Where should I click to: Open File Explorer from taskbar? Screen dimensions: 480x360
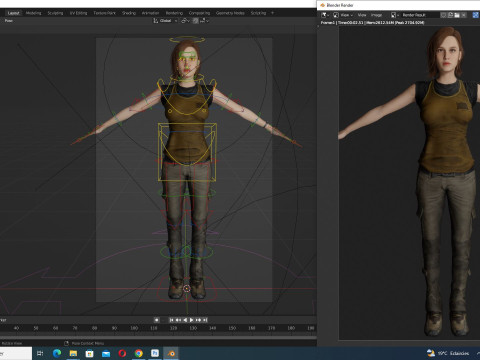coord(73,353)
